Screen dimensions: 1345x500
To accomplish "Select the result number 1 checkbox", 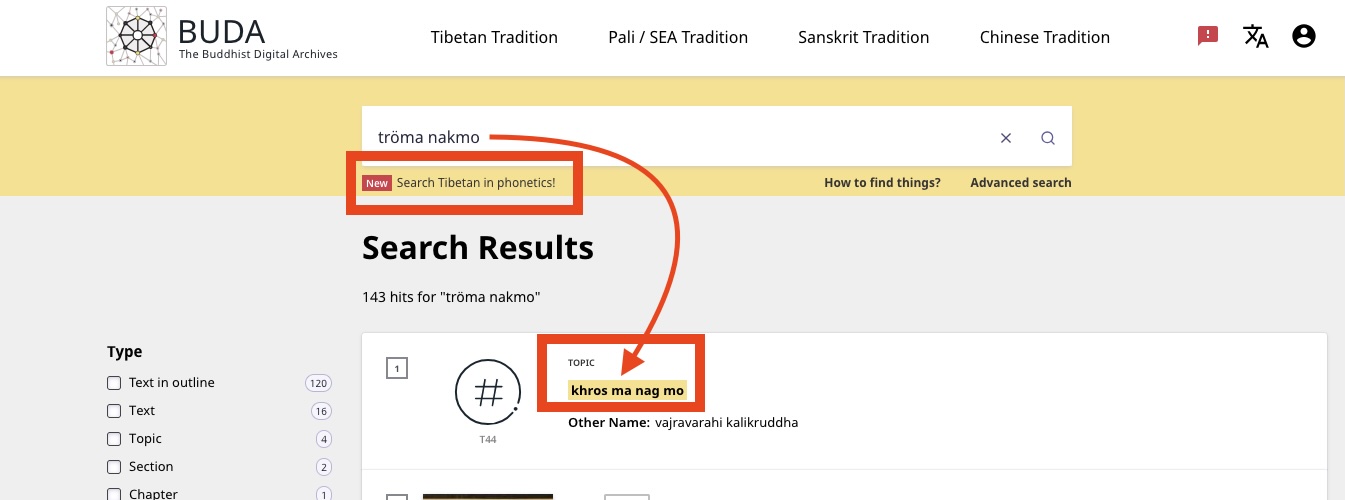I will coord(397,370).
